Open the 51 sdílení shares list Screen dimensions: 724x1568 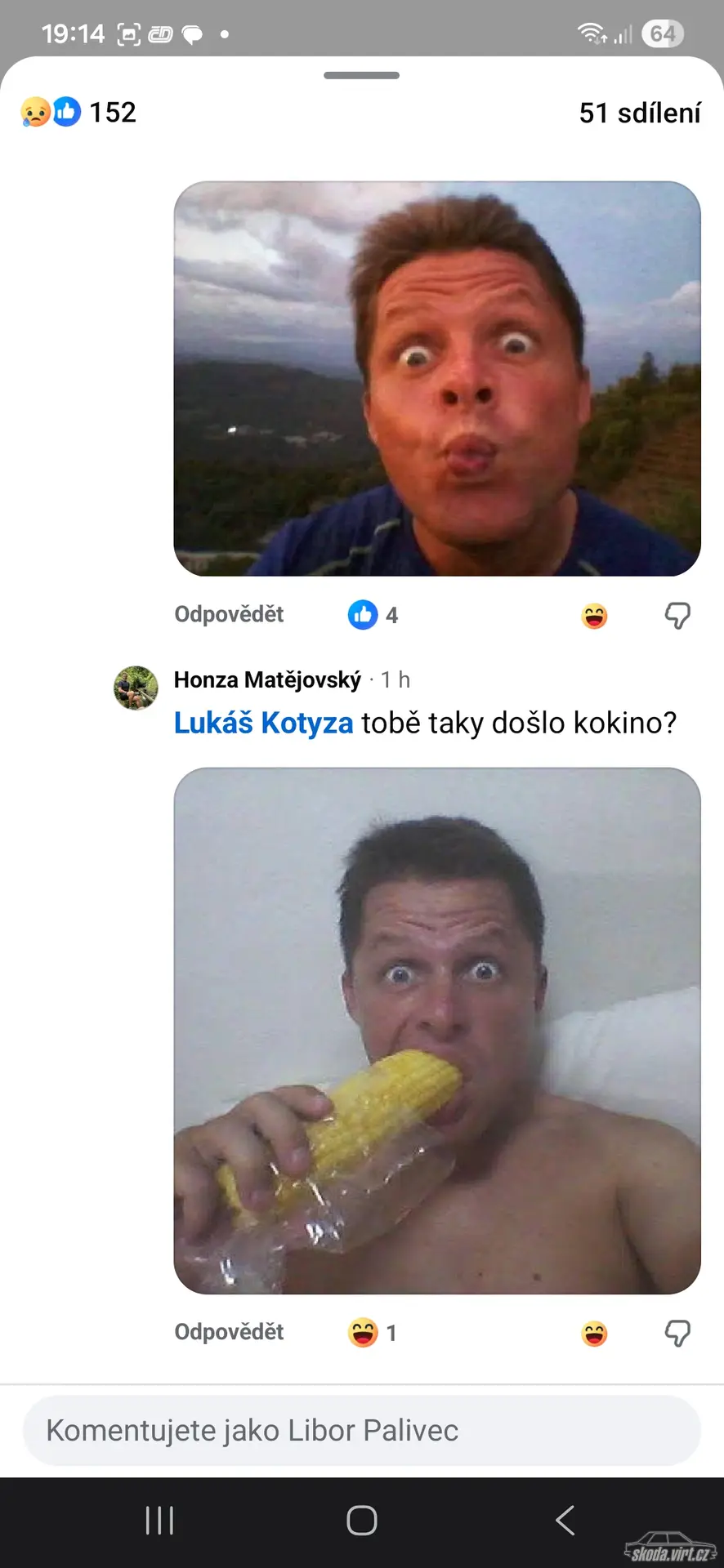(639, 113)
